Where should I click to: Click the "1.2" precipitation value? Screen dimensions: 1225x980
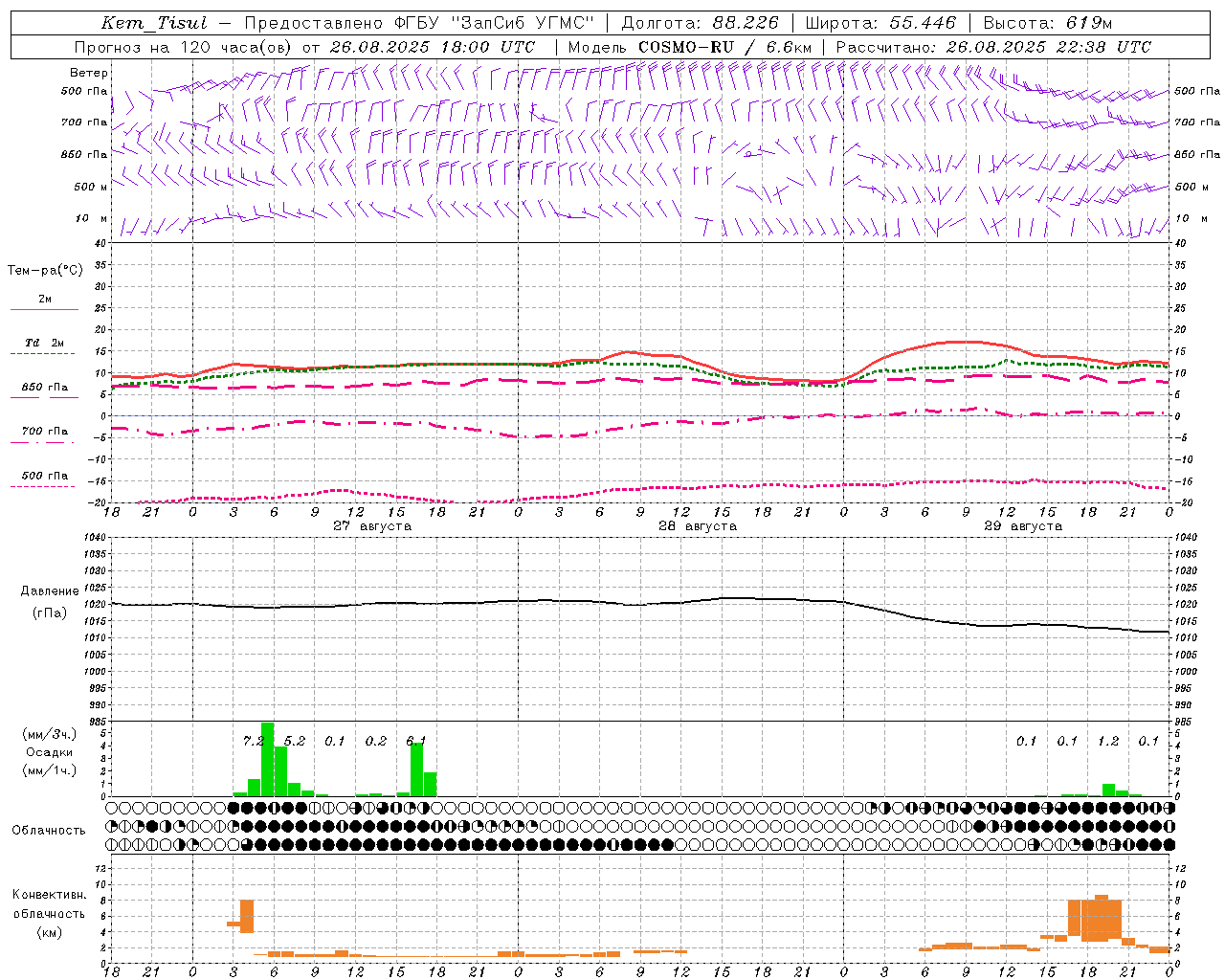pos(1107,741)
